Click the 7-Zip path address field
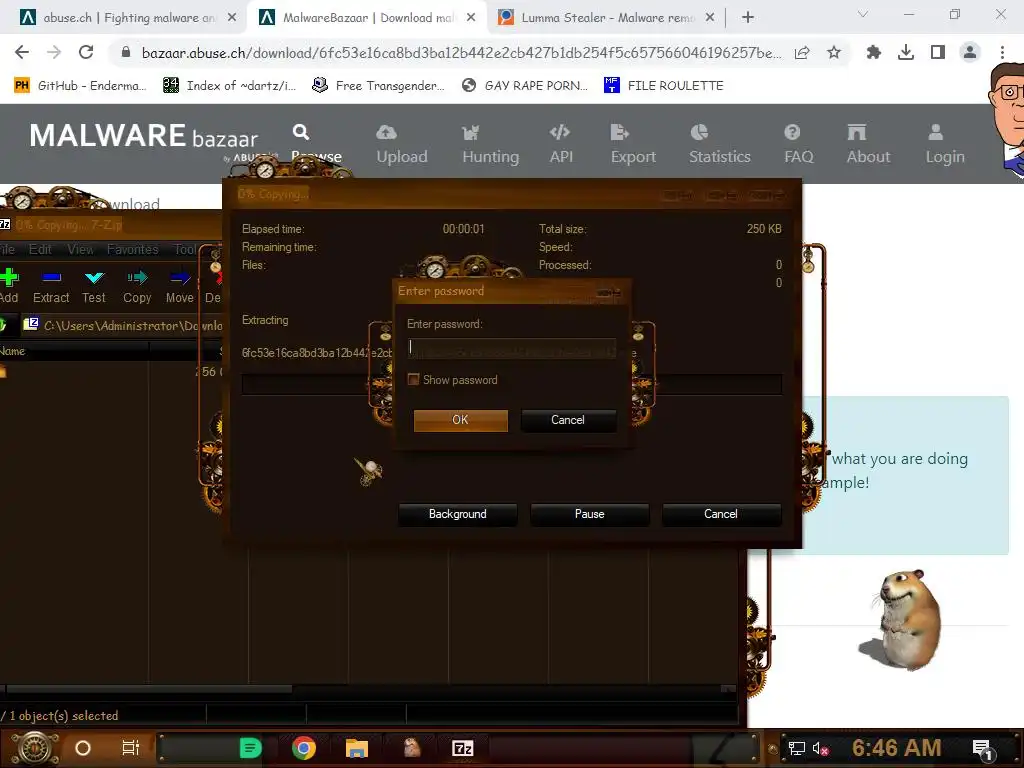1024x768 pixels. pos(123,325)
